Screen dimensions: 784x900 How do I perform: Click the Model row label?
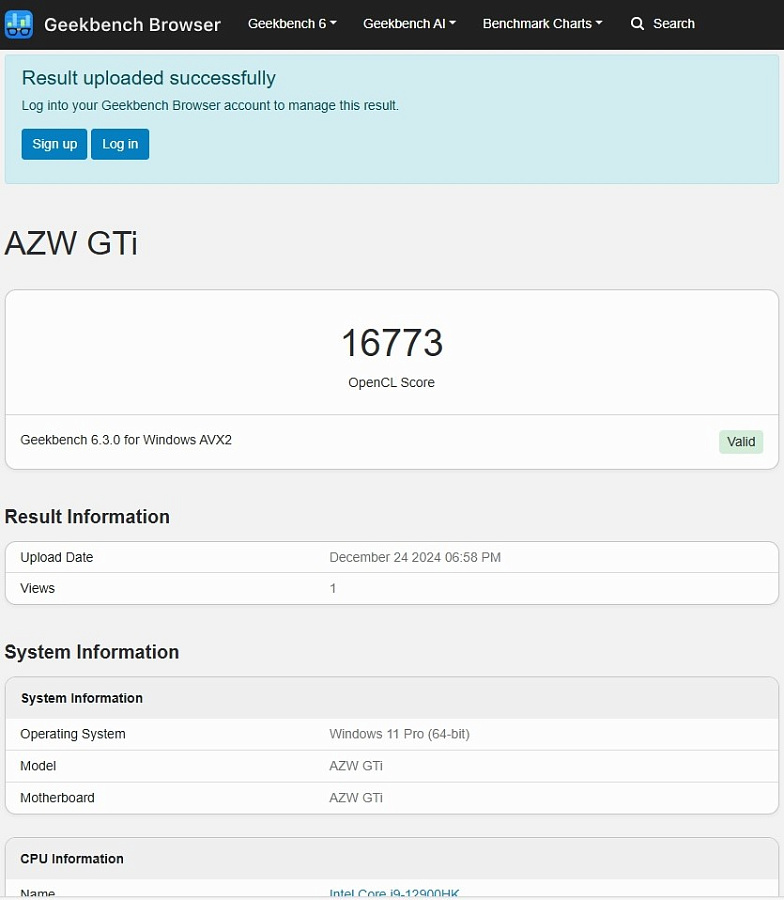[38, 766]
